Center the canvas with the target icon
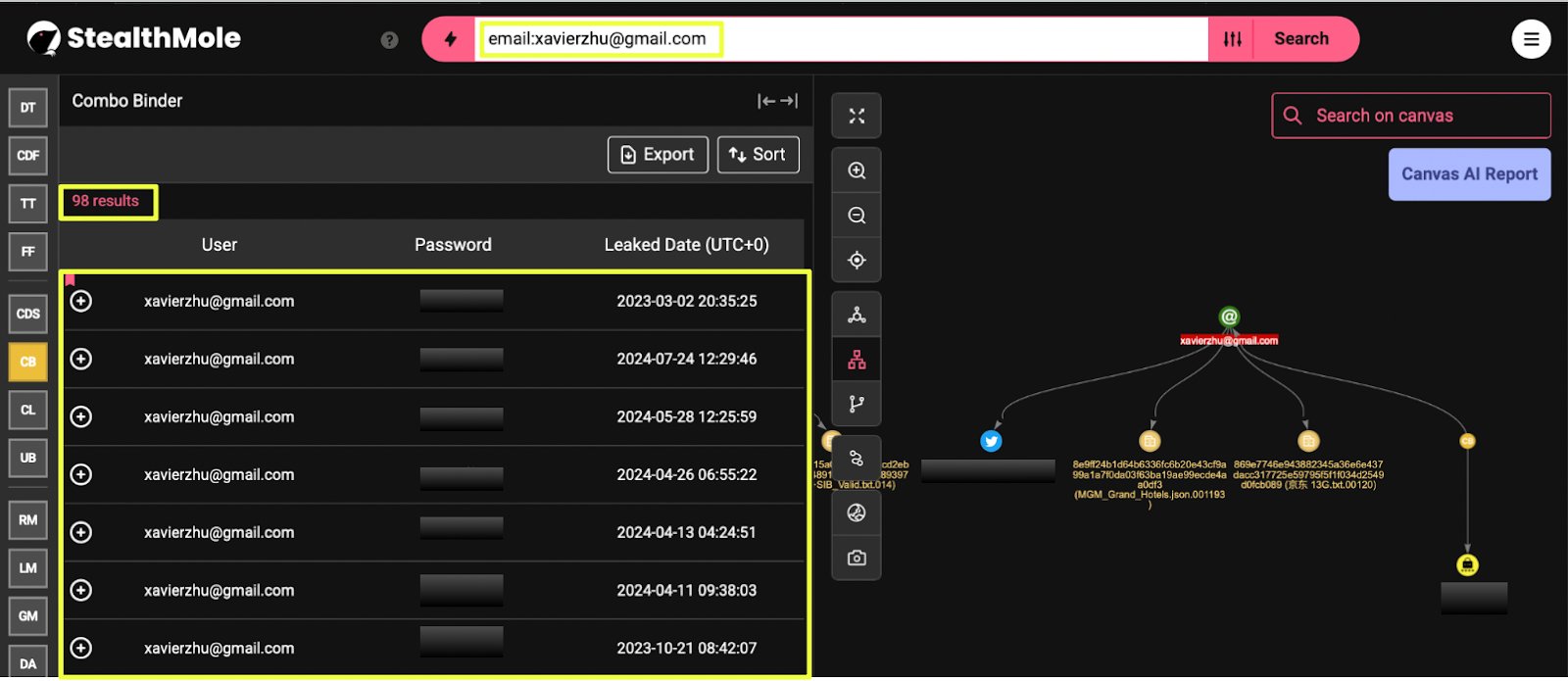The height and width of the screenshot is (681, 1568). point(857,261)
